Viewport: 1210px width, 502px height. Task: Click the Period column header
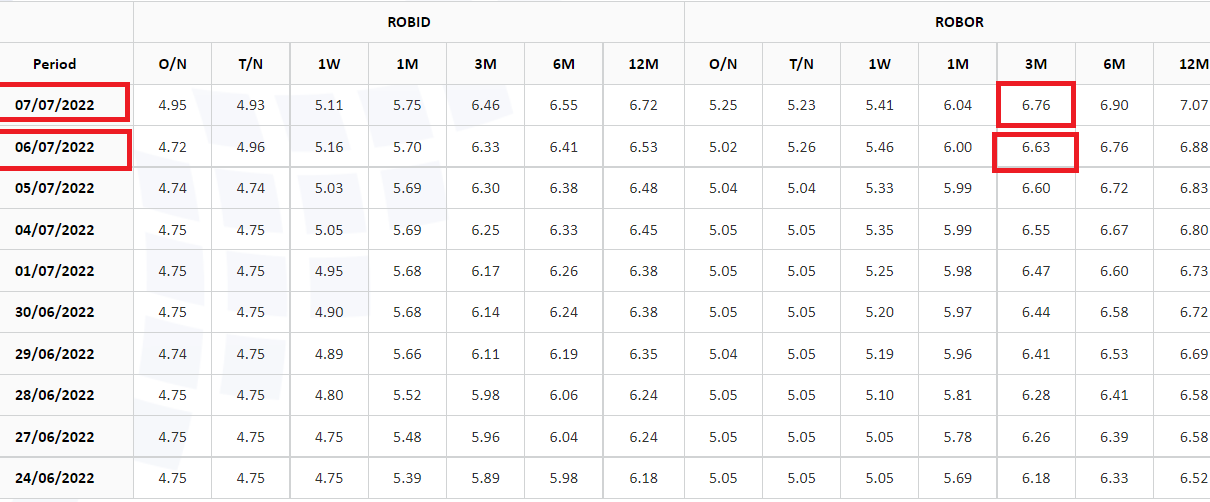pyautogui.click(x=55, y=63)
